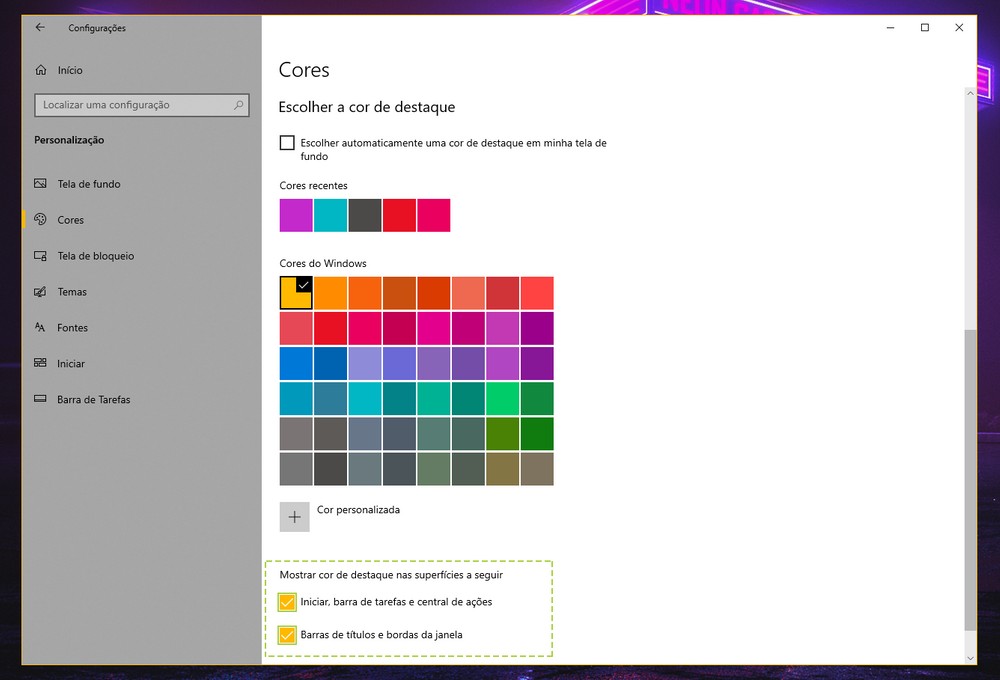Go to the Iniciar settings page
The height and width of the screenshot is (680, 1000).
70,364
